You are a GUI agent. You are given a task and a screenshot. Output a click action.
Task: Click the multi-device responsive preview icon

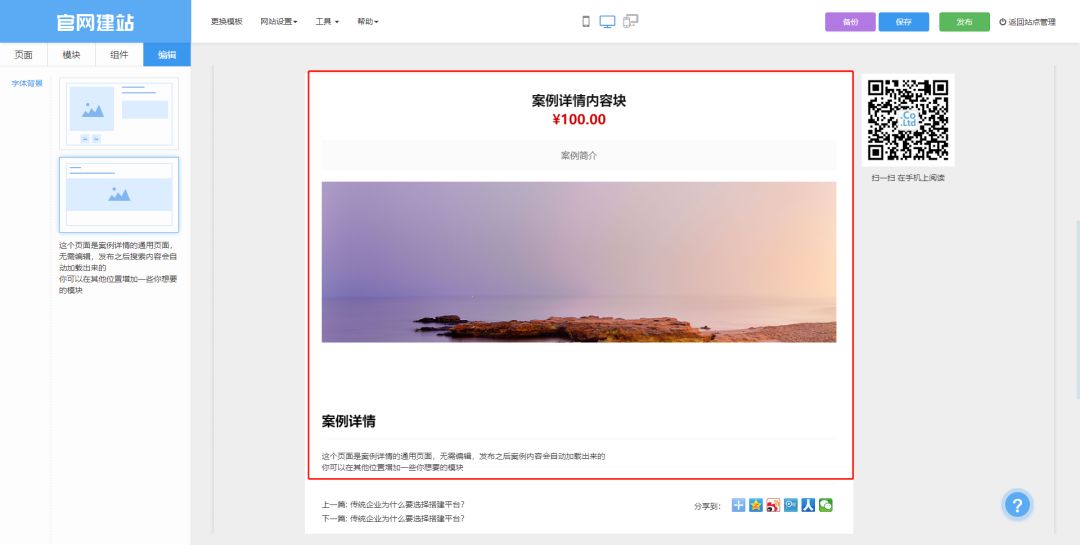tap(630, 21)
